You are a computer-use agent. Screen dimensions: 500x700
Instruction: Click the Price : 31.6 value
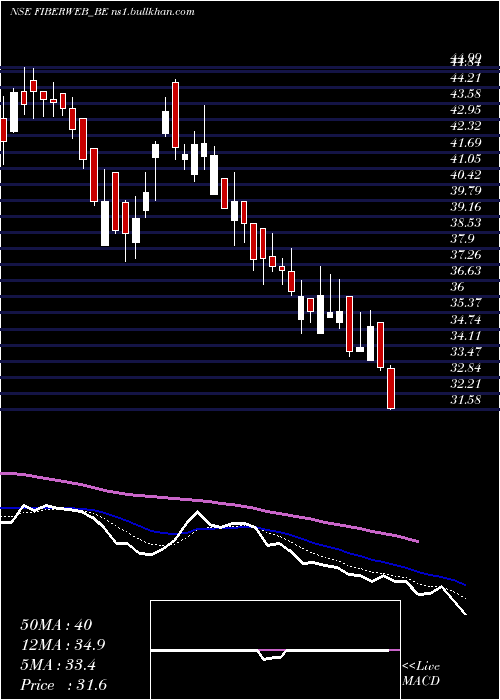click(63, 685)
